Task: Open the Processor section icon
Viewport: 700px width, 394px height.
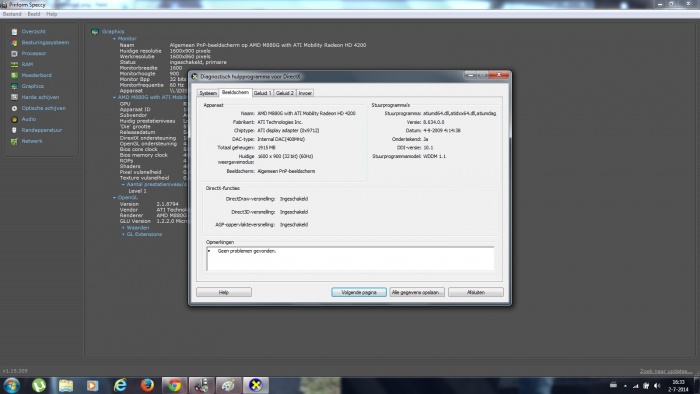Action: [x=14, y=54]
